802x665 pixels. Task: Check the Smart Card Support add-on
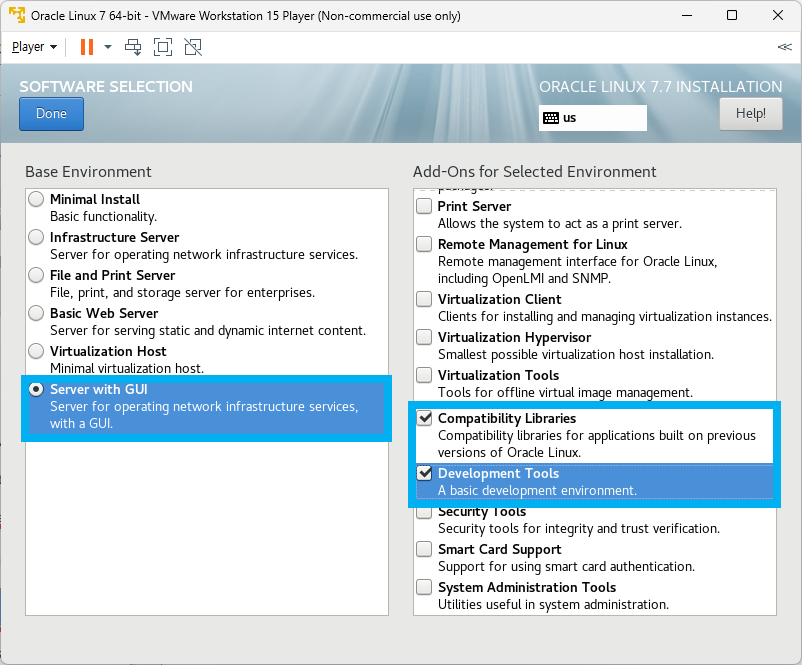[x=424, y=549]
